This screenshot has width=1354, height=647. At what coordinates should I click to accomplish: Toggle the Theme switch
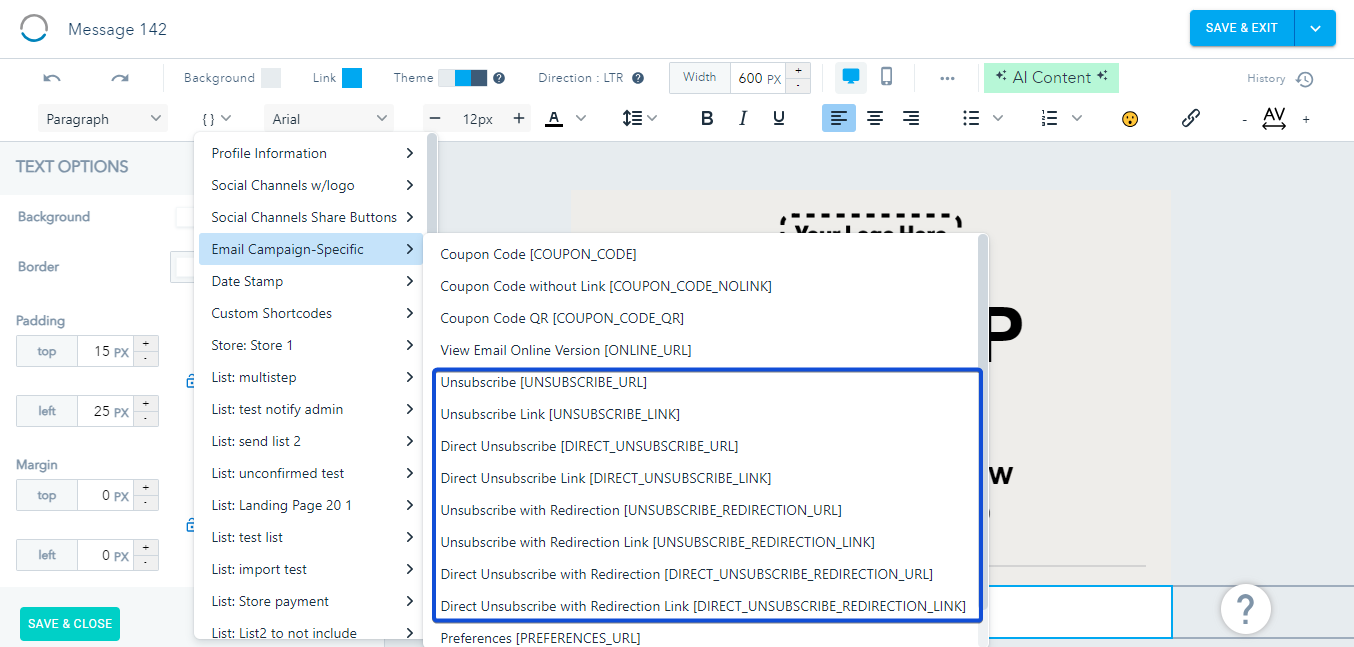pyautogui.click(x=463, y=78)
